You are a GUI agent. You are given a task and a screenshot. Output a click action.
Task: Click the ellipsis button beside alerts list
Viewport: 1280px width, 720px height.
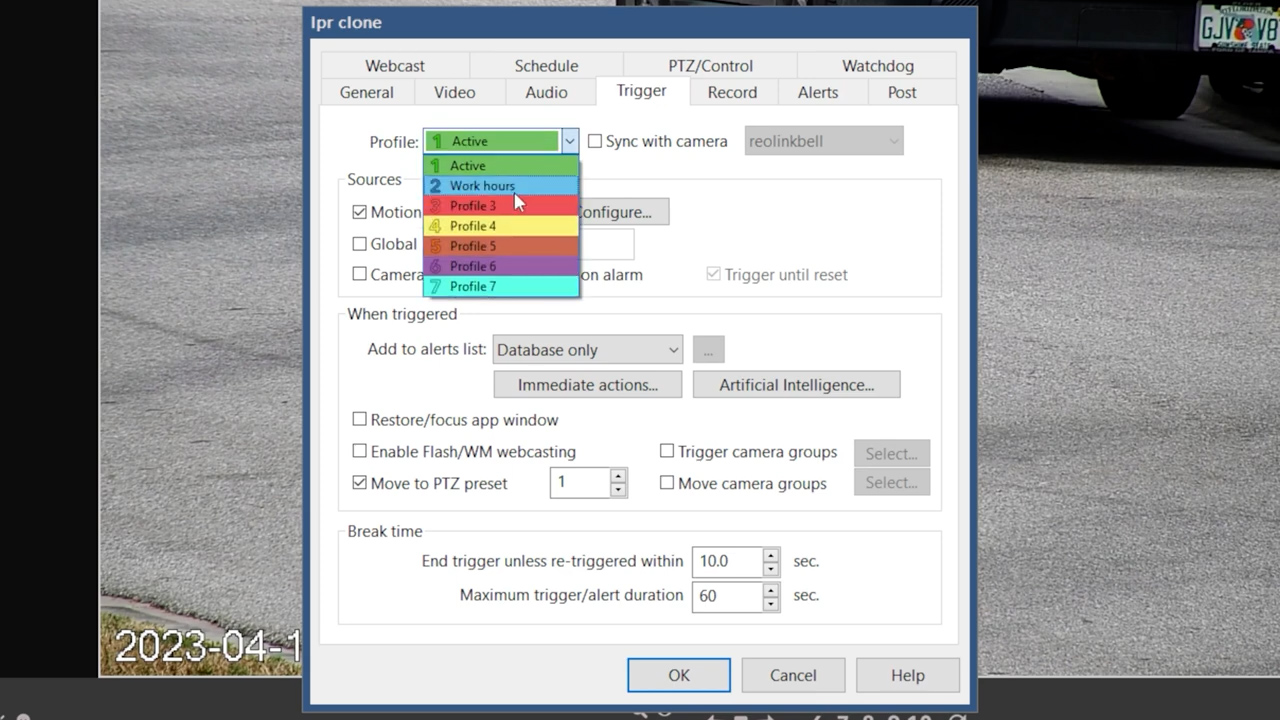[x=708, y=350]
